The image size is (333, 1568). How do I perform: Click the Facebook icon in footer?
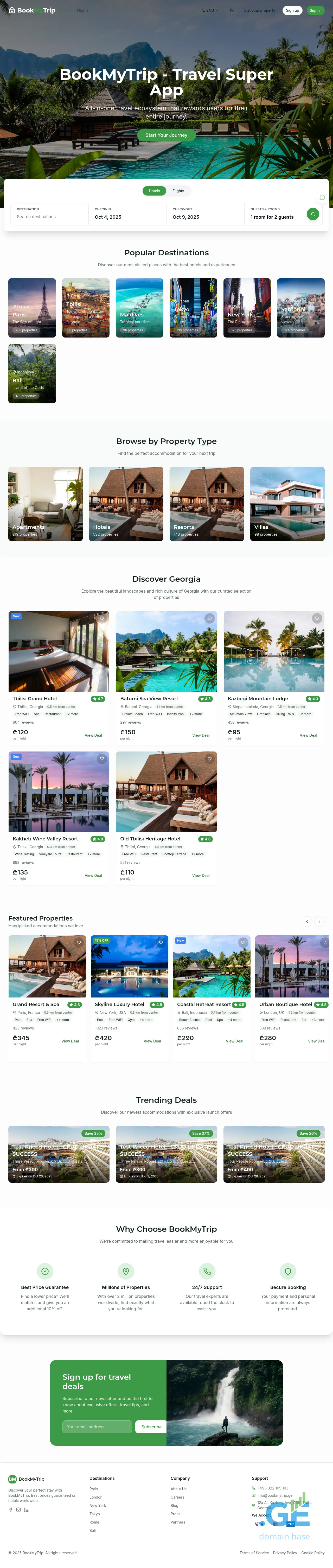pos(10,1509)
